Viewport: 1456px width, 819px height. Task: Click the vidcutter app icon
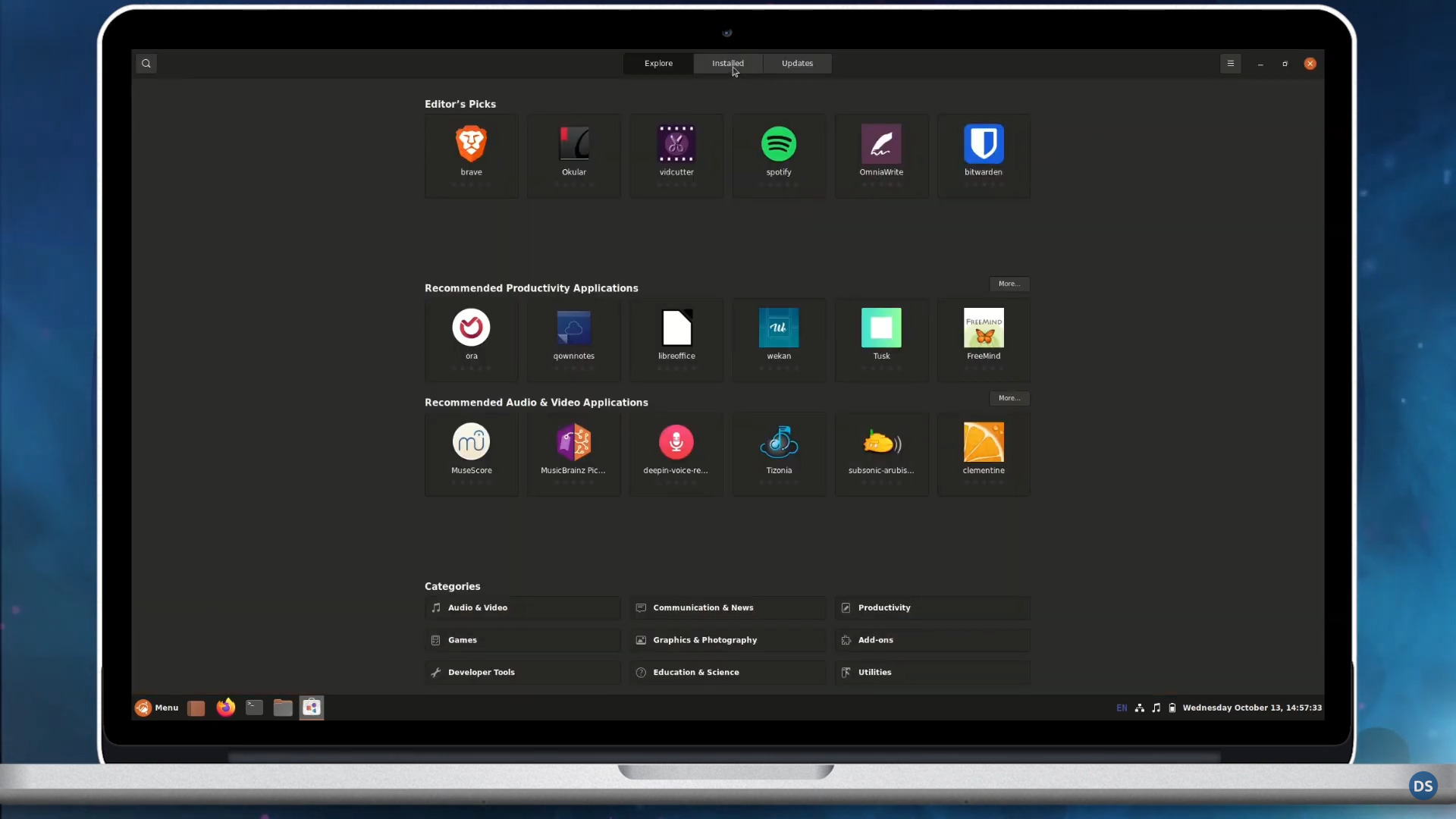pyautogui.click(x=676, y=144)
